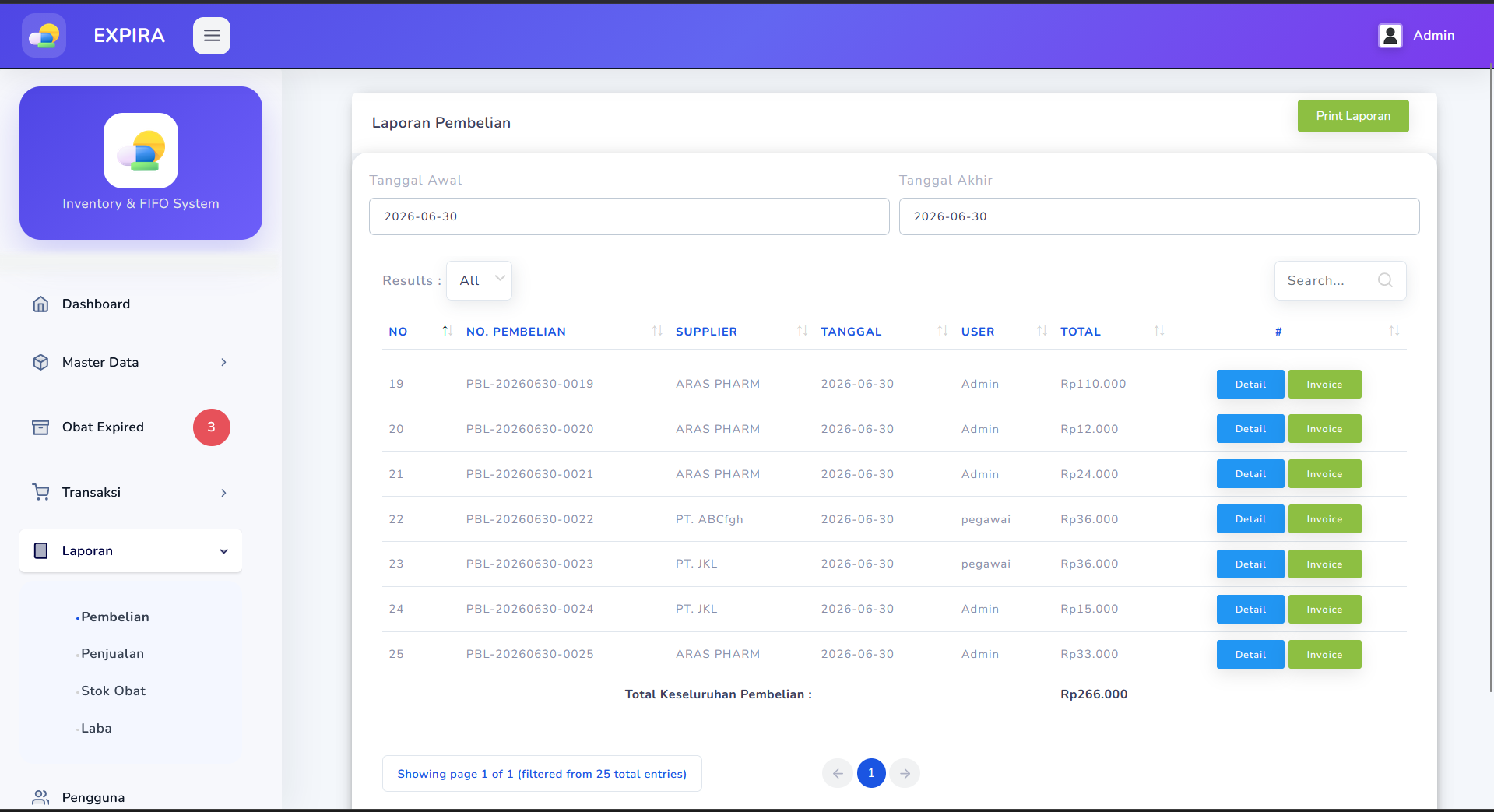The width and height of the screenshot is (1494, 812).
Task: Open Penjualan report submenu item
Action: tap(112, 654)
